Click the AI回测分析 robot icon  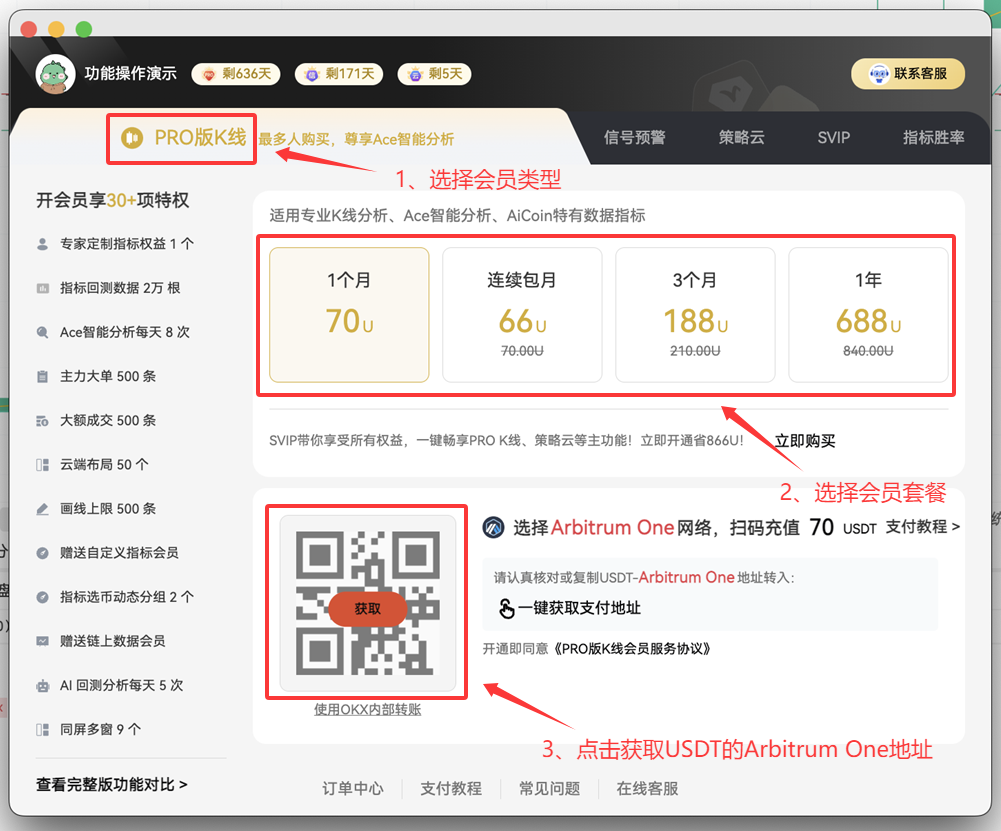point(43,686)
